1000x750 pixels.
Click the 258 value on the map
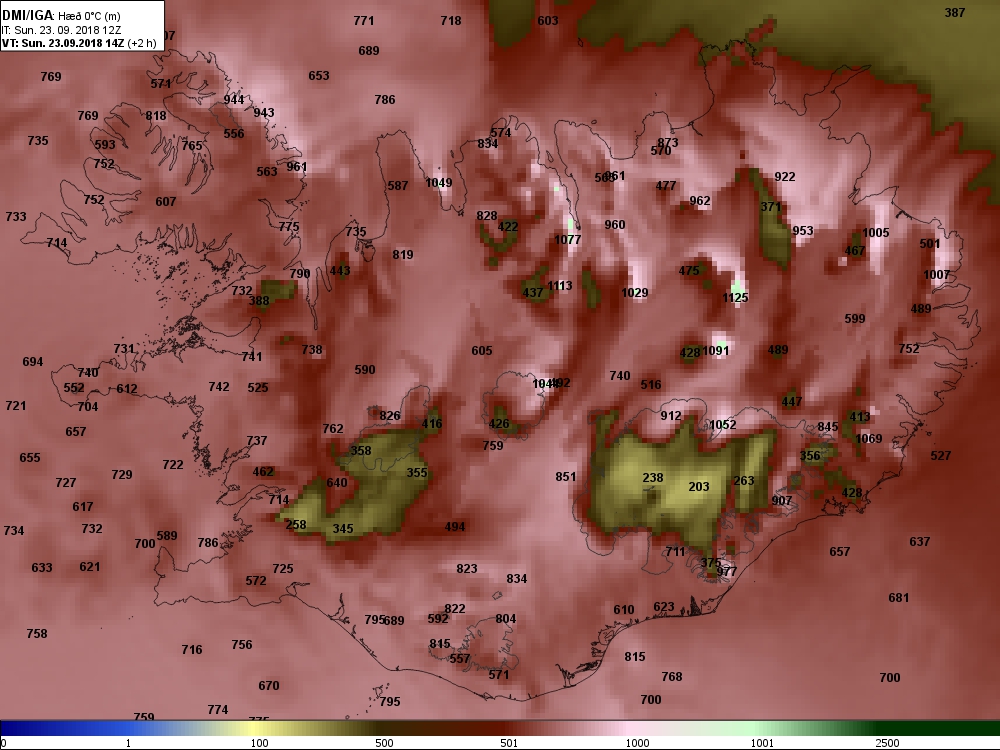296,524
